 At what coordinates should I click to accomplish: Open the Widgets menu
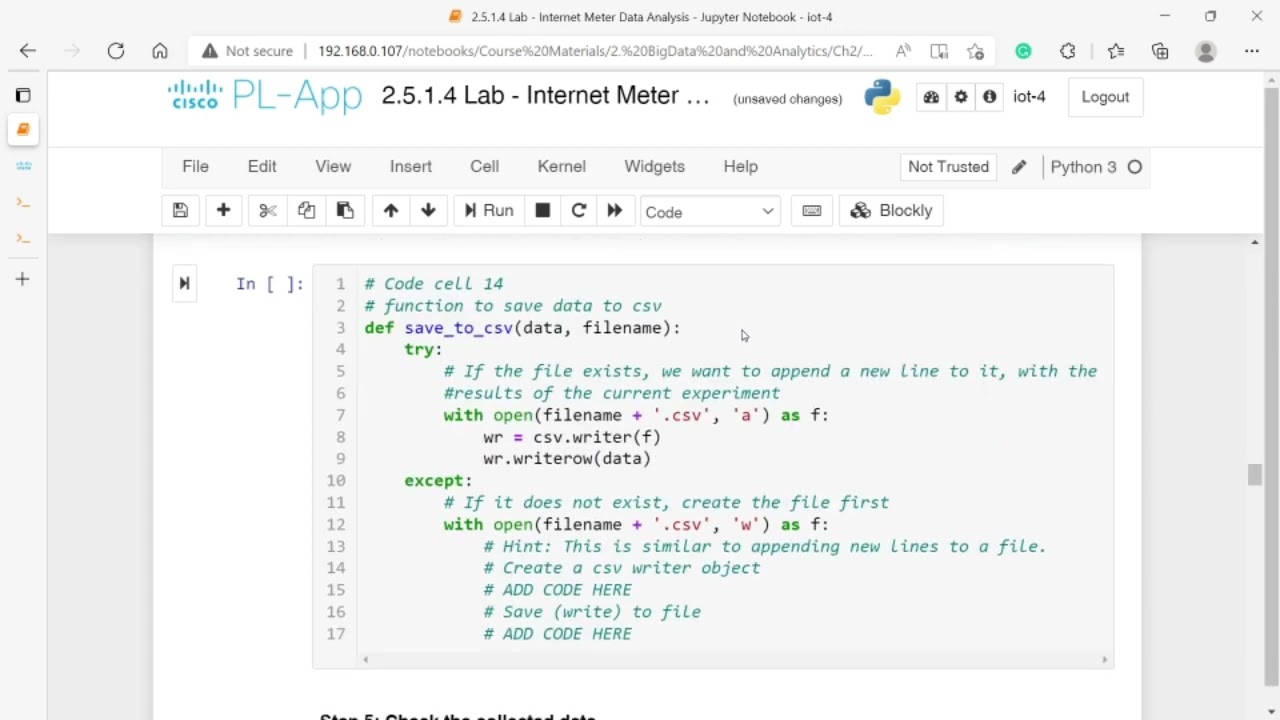655,167
